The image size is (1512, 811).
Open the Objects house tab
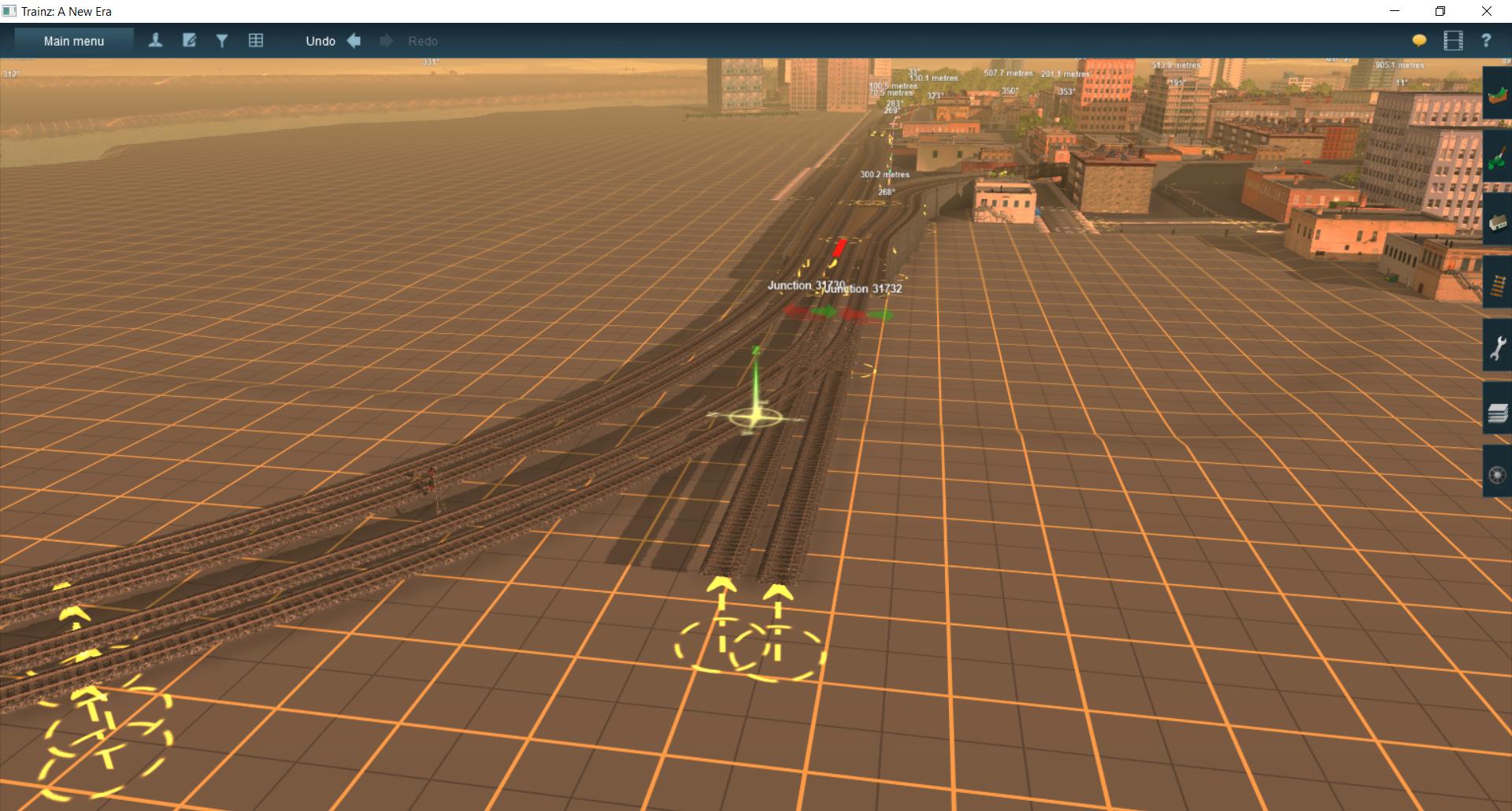pyautogui.click(x=1497, y=220)
